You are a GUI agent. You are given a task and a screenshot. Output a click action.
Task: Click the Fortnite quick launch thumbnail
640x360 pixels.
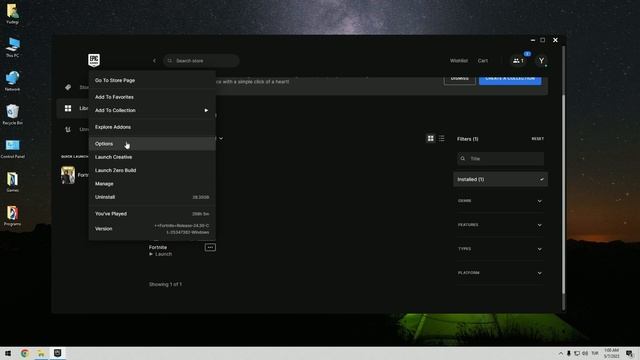(68, 175)
